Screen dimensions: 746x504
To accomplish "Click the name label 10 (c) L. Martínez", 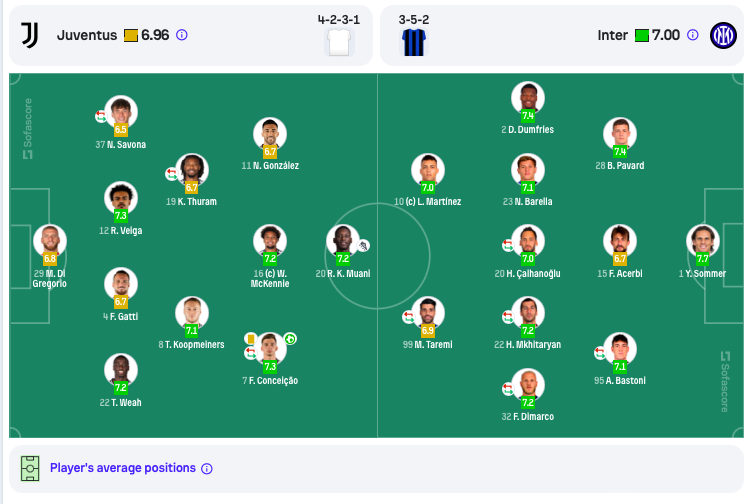I will tap(427, 202).
